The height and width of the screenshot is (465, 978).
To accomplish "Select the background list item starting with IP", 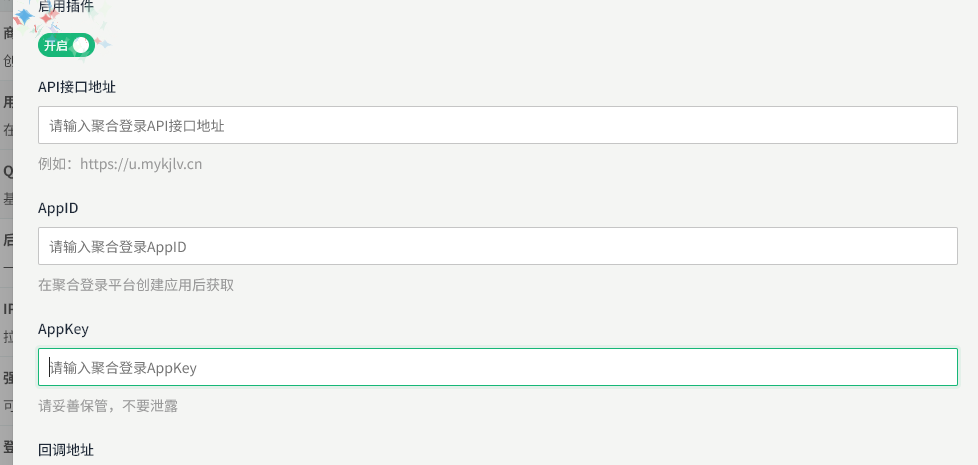I will click(x=7, y=309).
